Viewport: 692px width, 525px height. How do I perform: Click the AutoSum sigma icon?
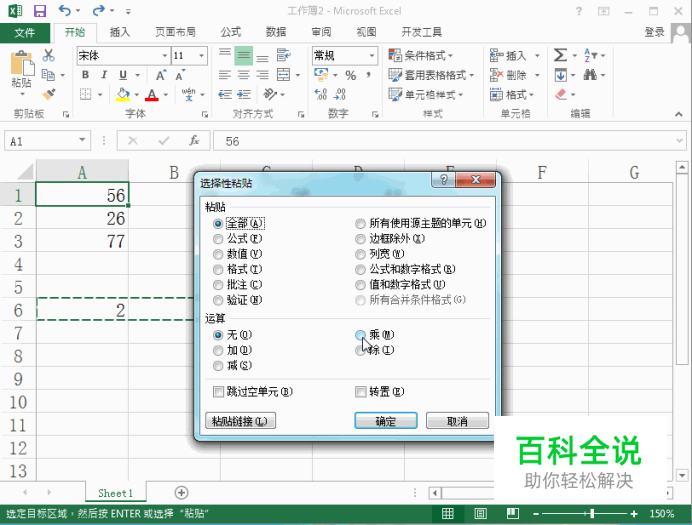(x=560, y=55)
